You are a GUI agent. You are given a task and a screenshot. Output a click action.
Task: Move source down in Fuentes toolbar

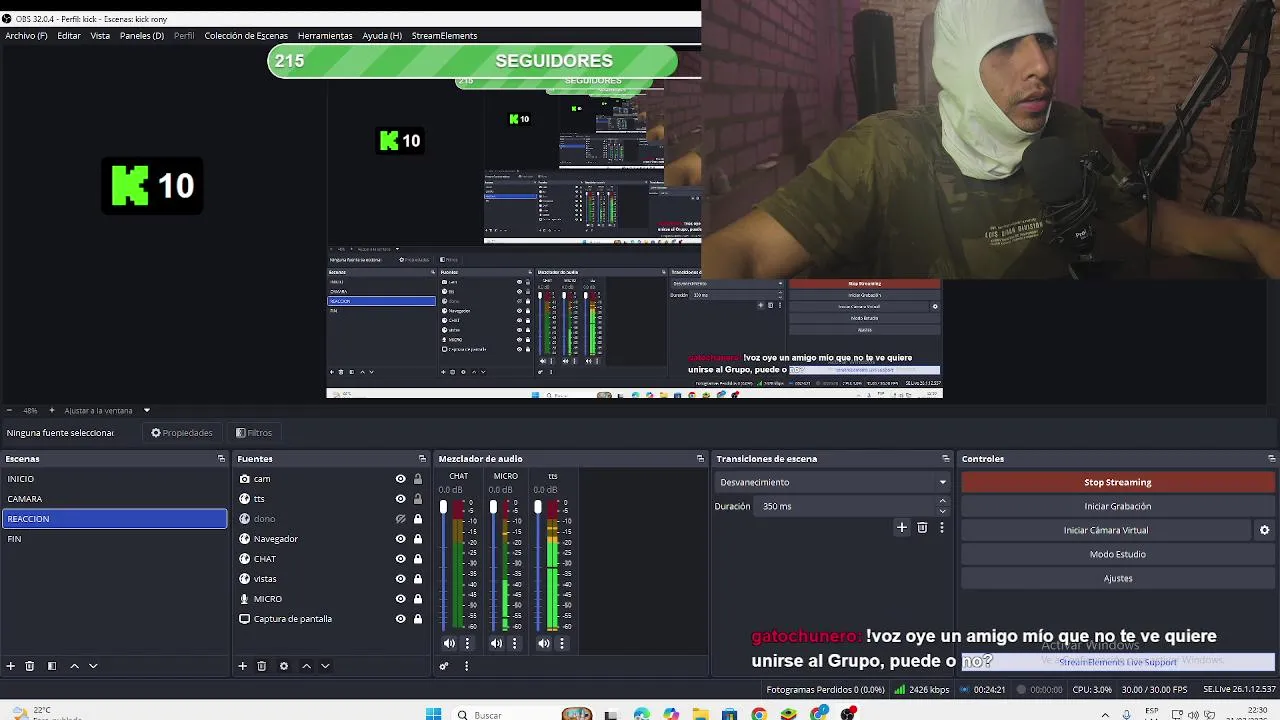coord(325,666)
